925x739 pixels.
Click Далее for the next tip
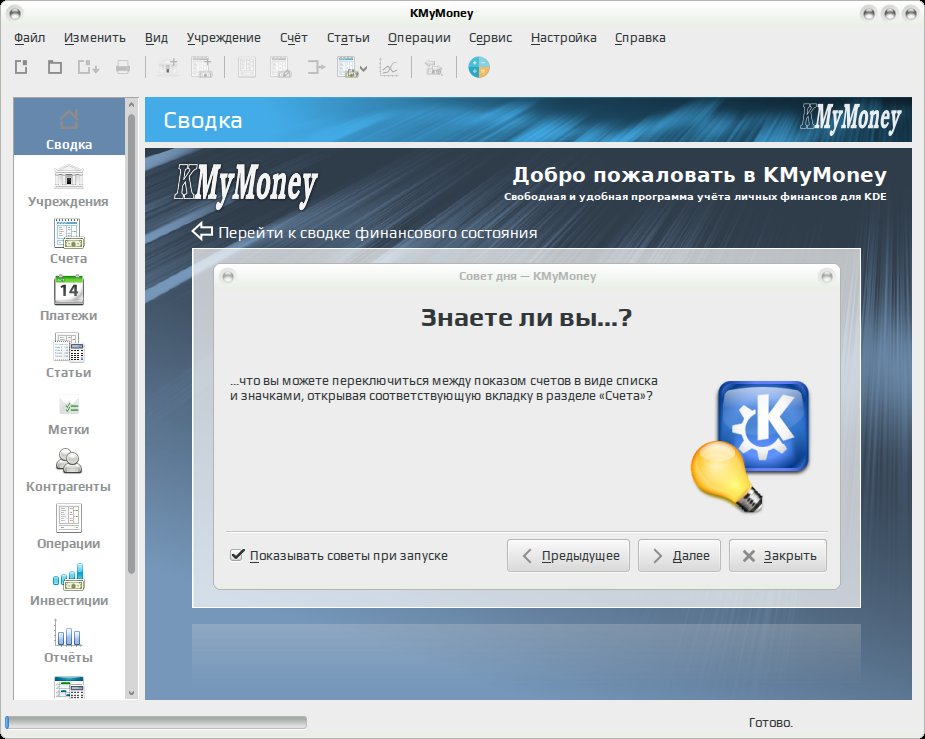tap(679, 556)
